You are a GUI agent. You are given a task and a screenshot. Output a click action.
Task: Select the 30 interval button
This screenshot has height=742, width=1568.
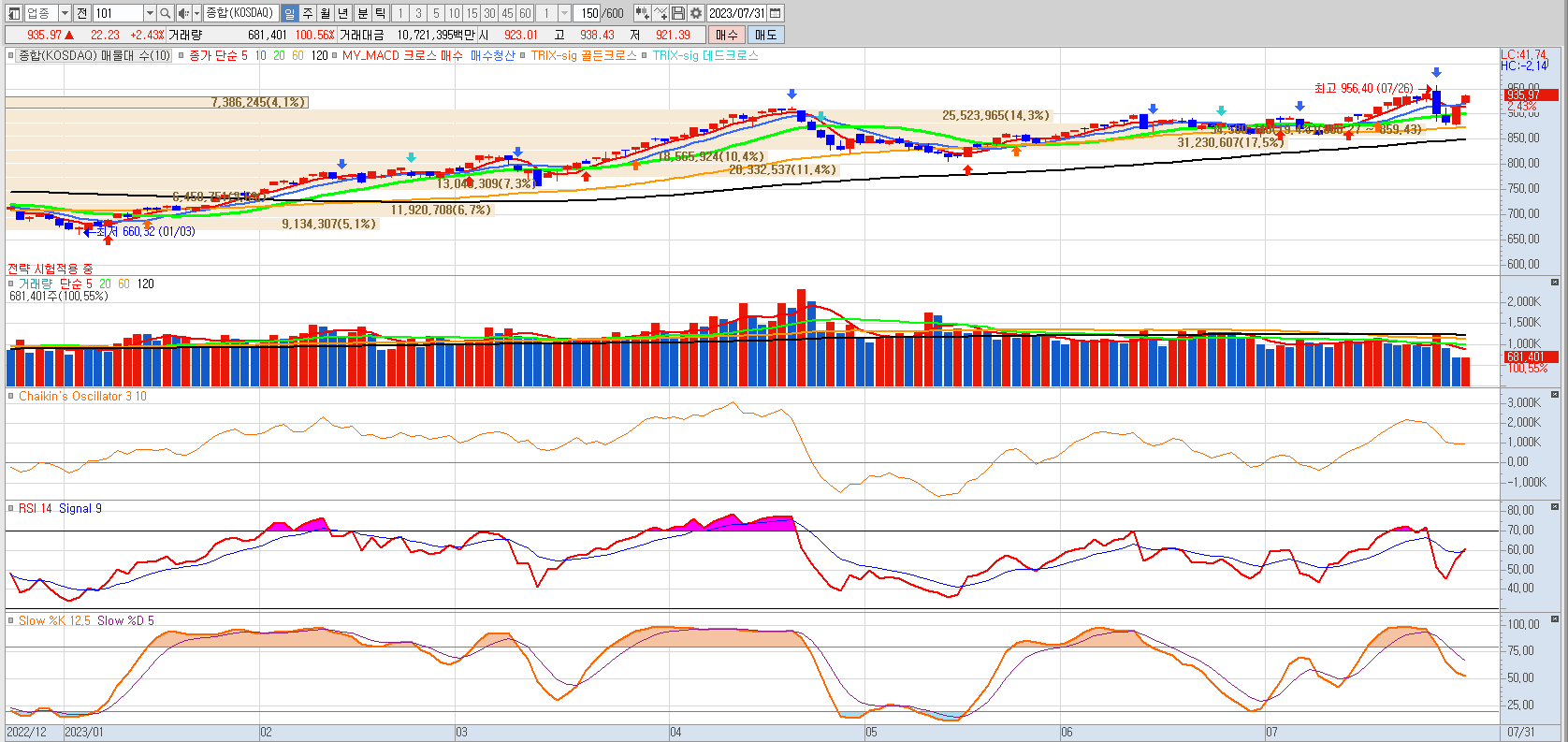489,13
